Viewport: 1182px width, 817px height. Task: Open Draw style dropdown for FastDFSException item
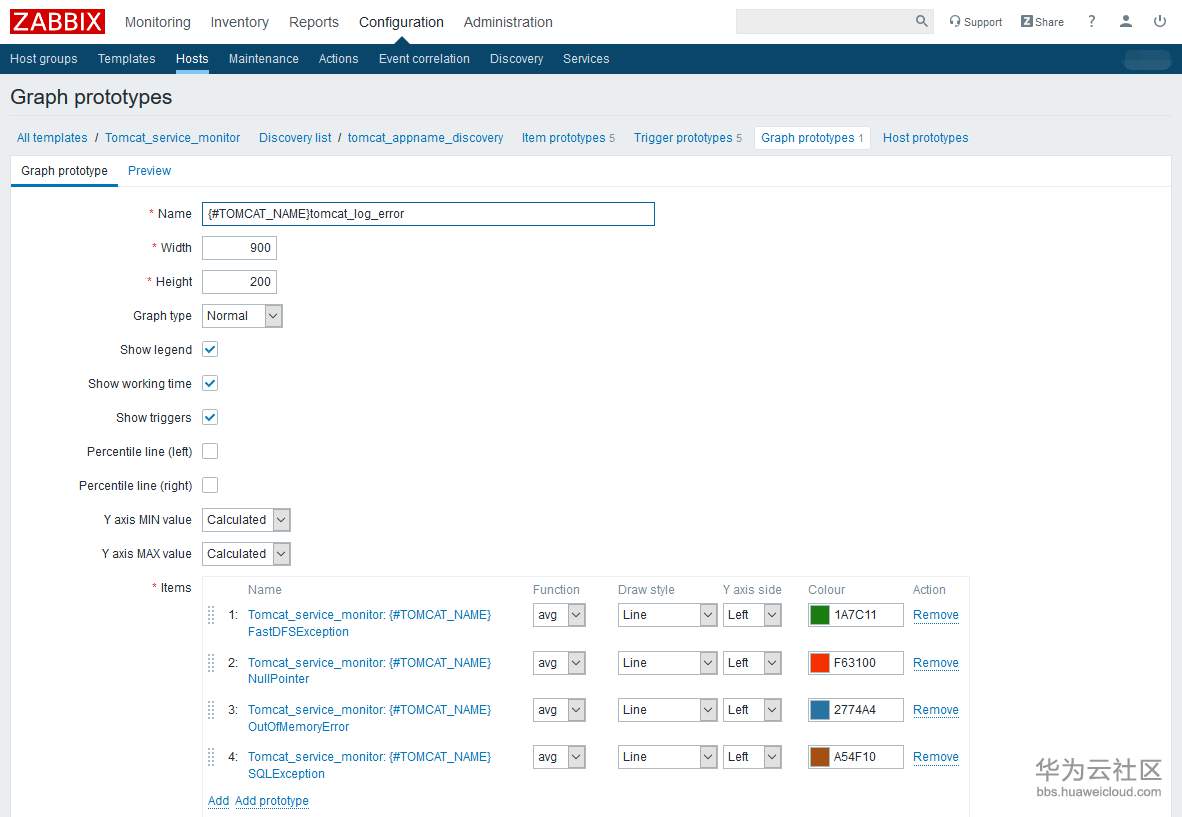click(x=666, y=615)
